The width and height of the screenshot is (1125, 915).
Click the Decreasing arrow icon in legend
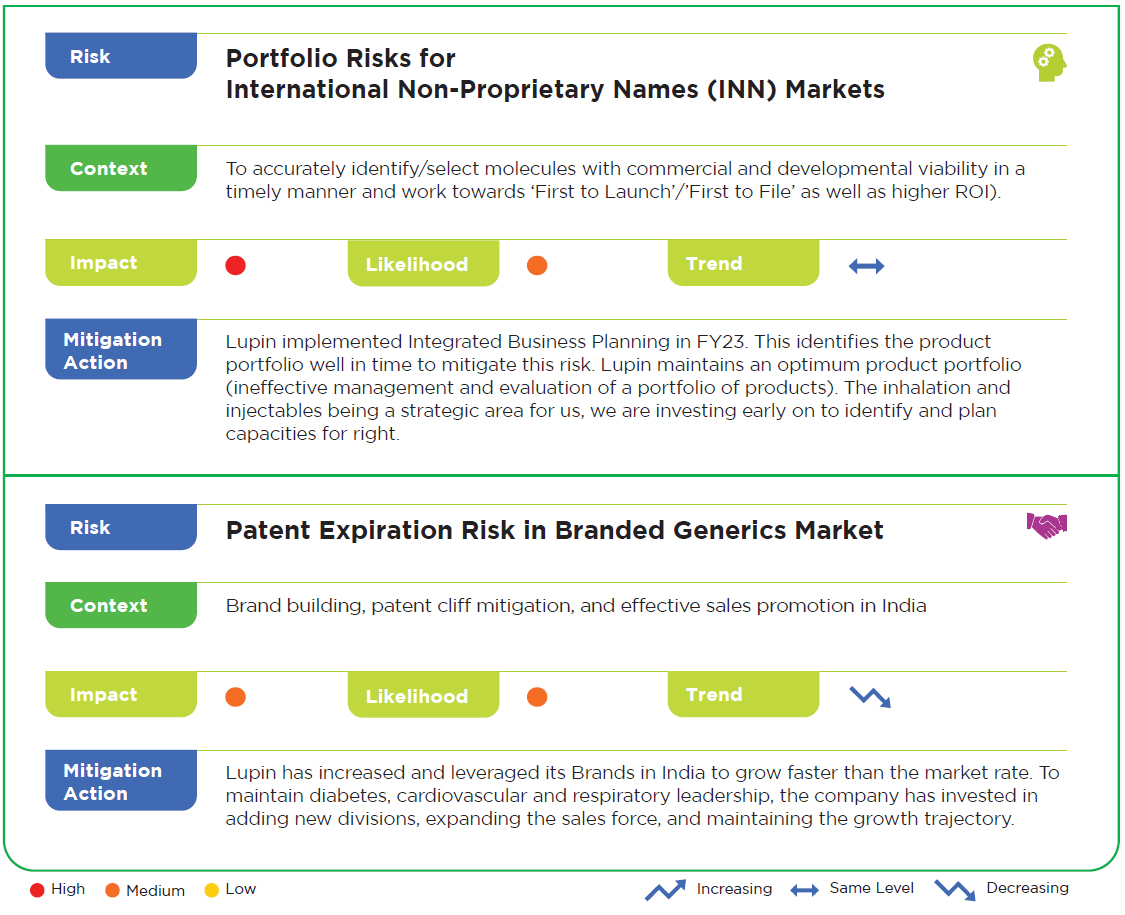pyautogui.click(x=955, y=889)
